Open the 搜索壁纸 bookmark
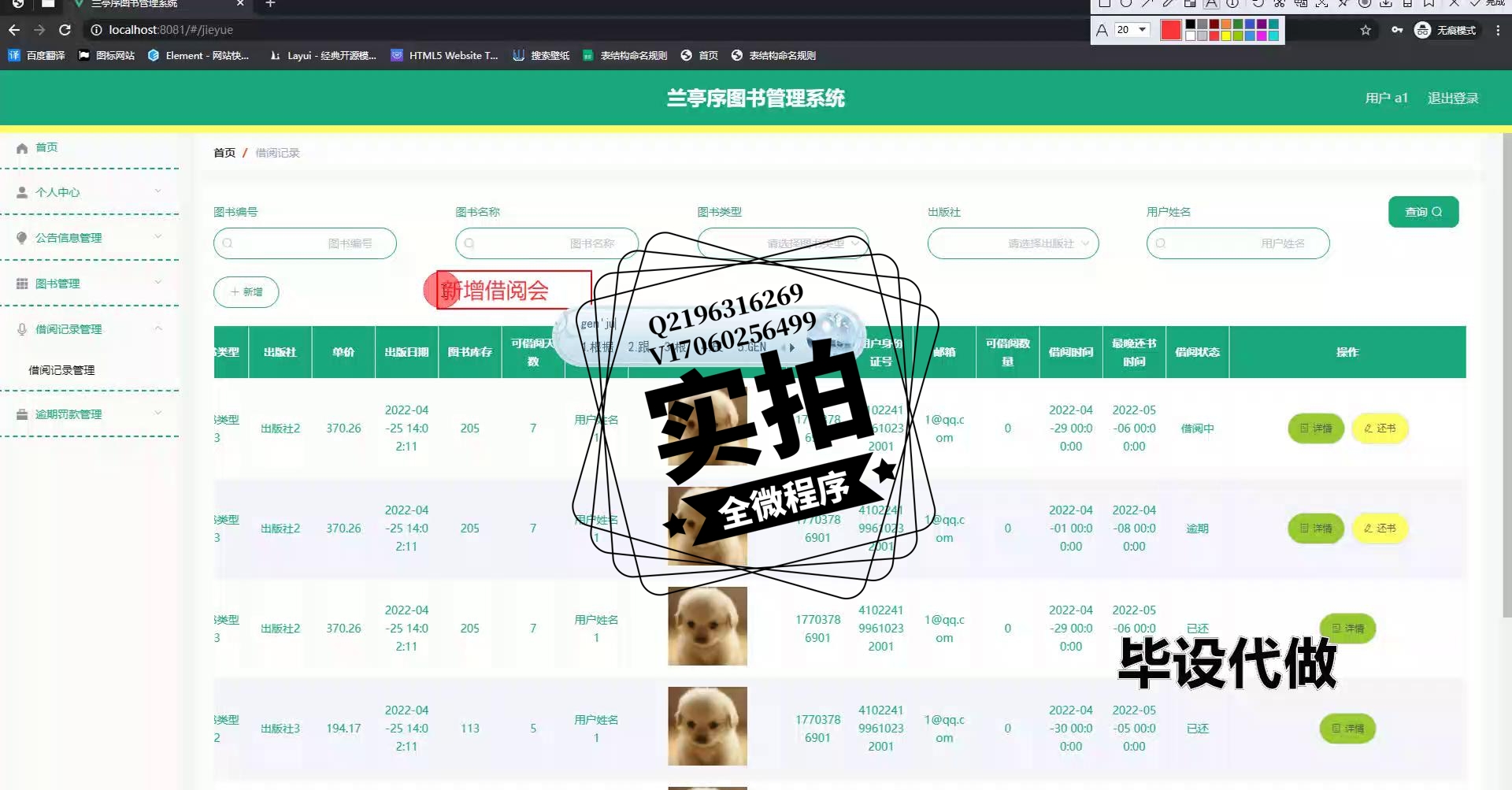This screenshot has width=1512, height=790. [541, 55]
